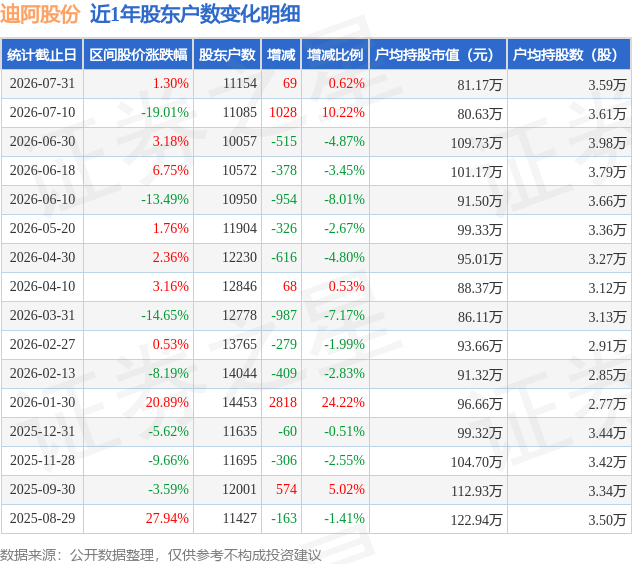Click the 数据来源 footer note
632x564 pixels.
[x=160, y=555]
